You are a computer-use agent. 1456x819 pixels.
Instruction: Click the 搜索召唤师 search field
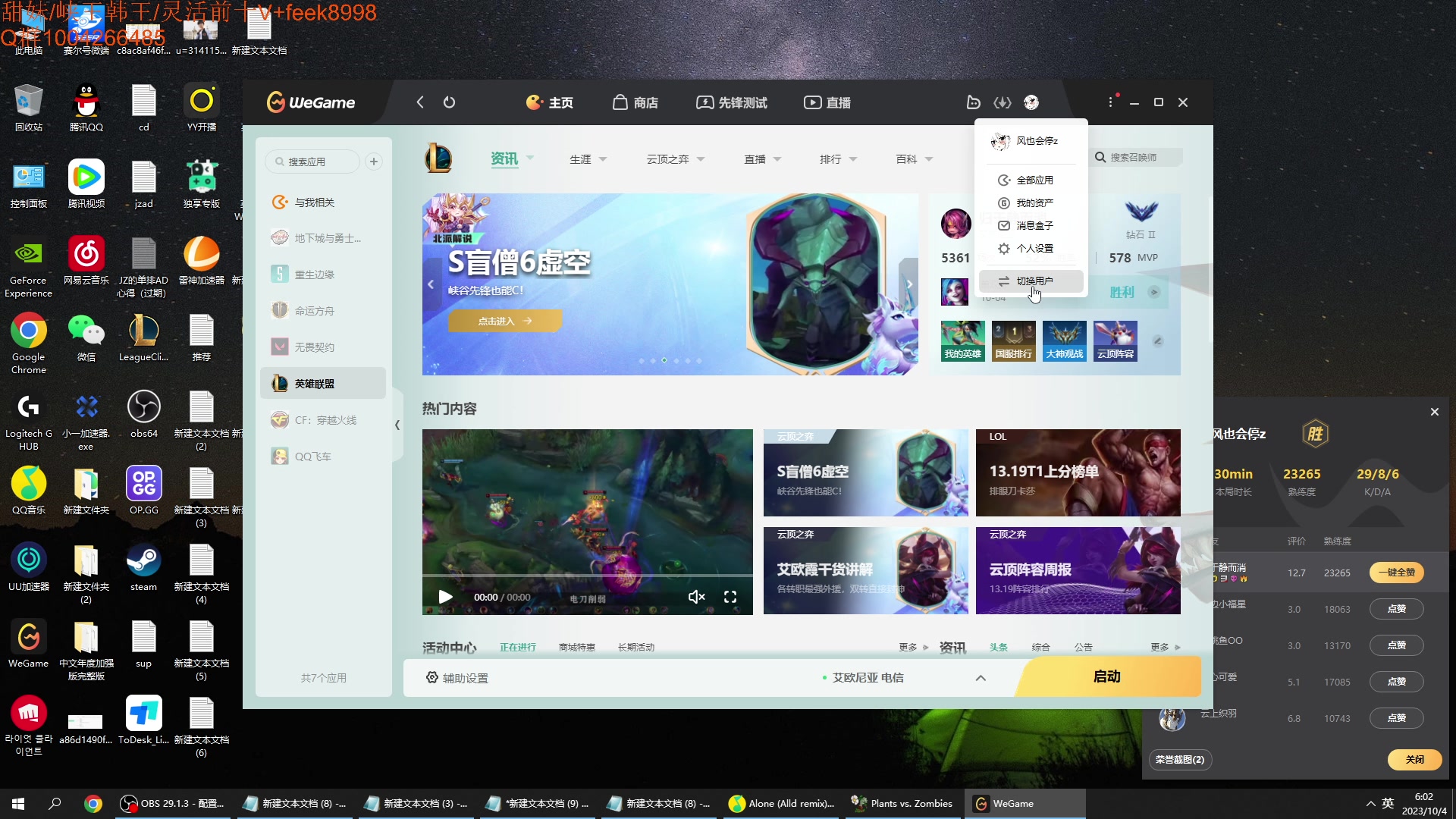point(1136,158)
